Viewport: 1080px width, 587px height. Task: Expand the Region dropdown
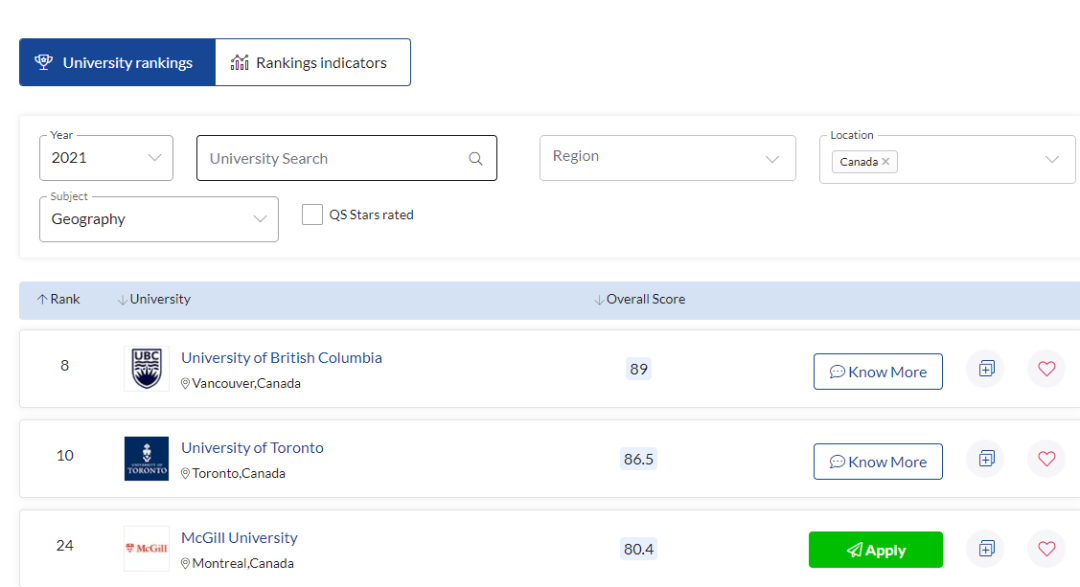[x=667, y=158]
